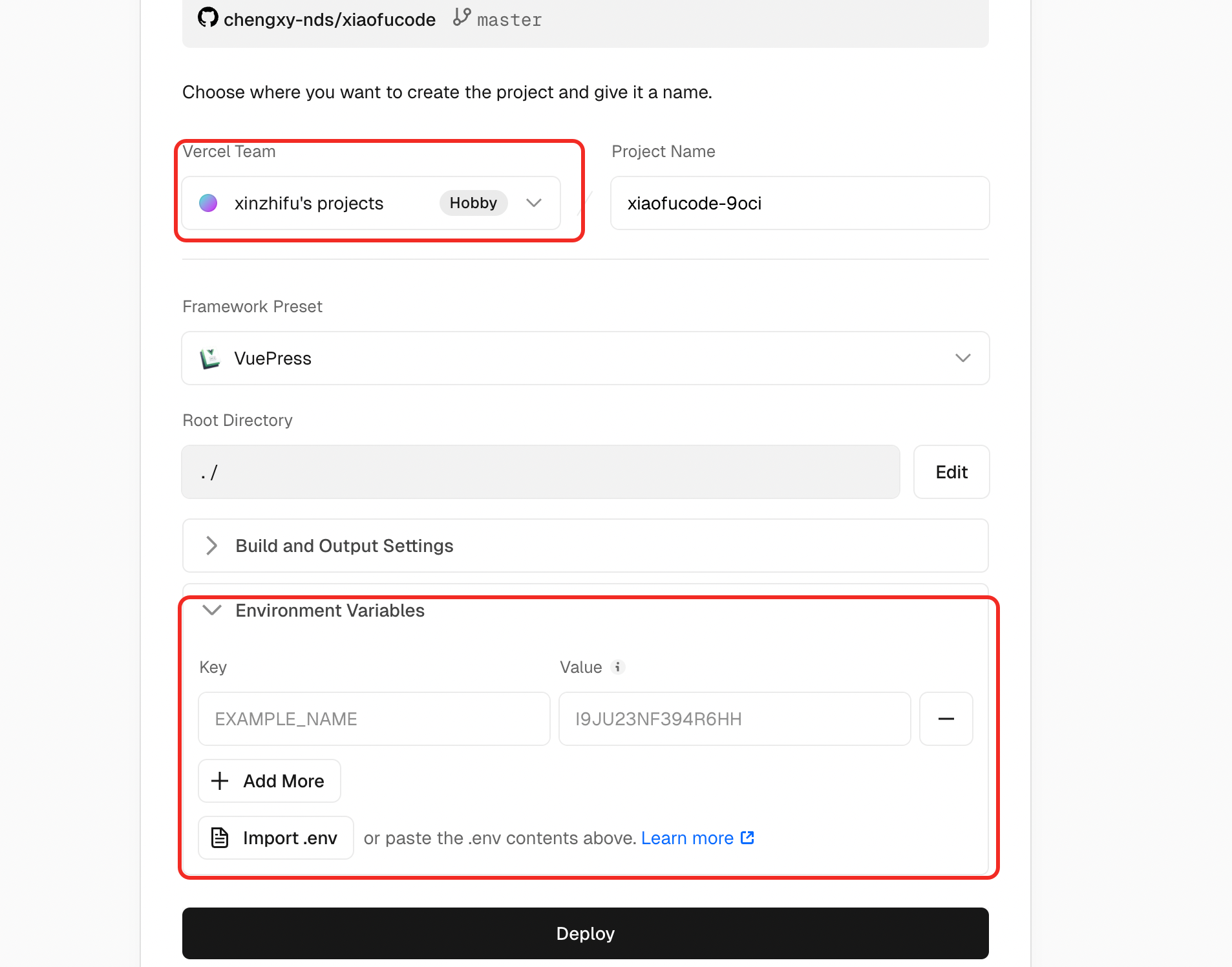1232x967 pixels.
Task: Remove the environment variable row with minus
Action: (946, 719)
